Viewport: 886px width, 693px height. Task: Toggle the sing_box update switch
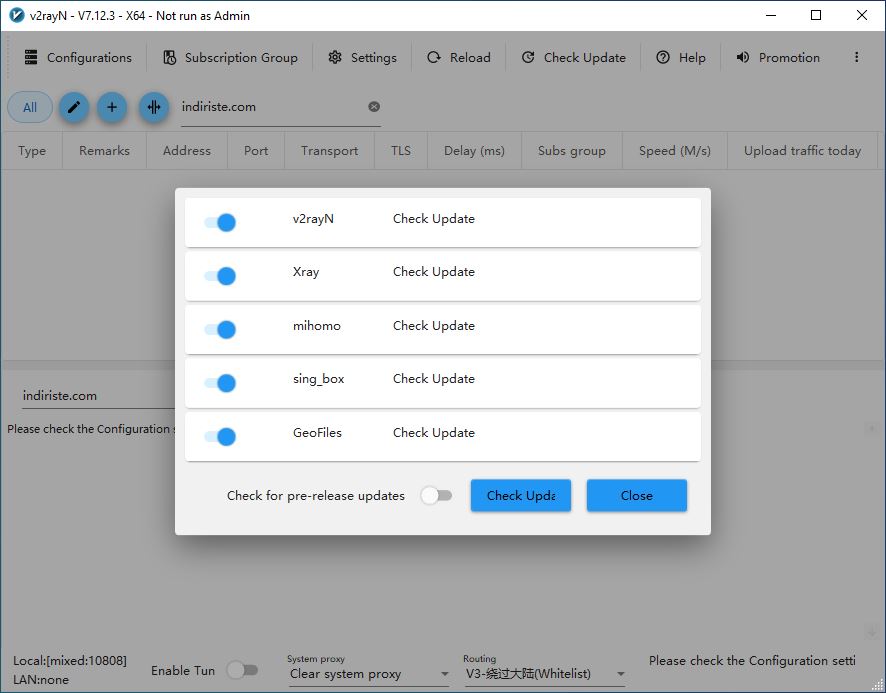(x=220, y=383)
